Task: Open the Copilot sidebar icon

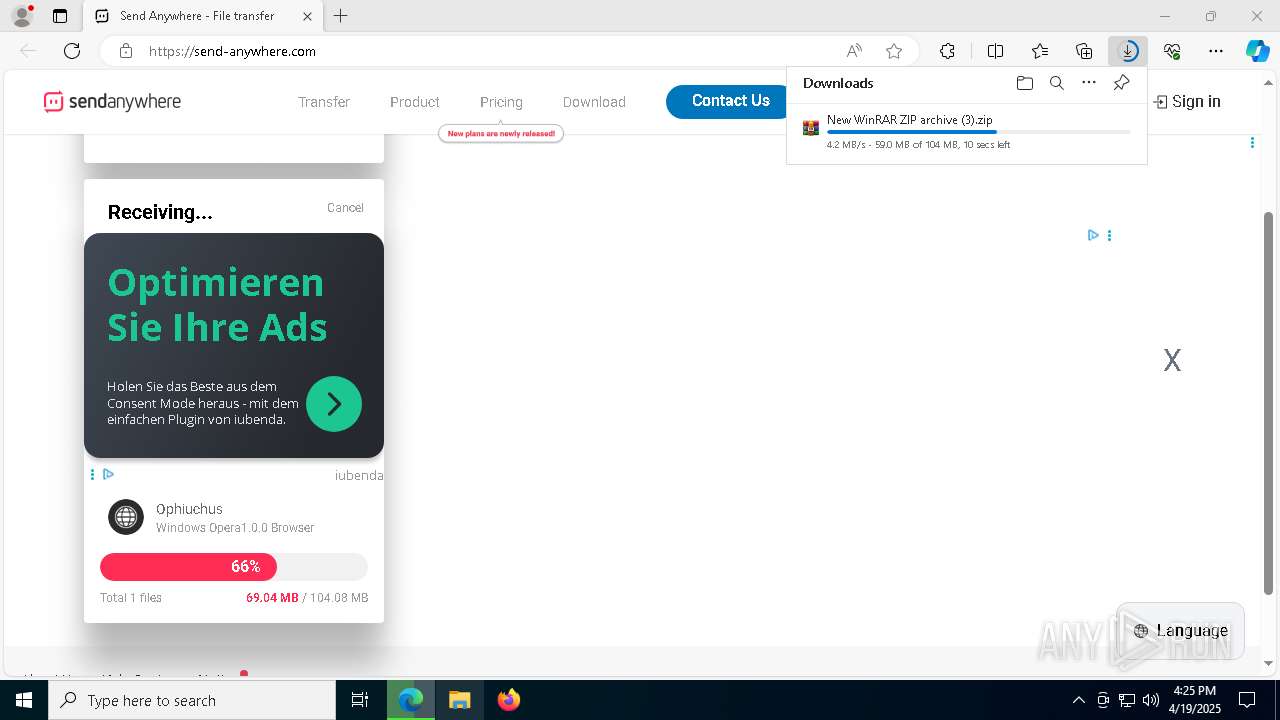Action: pyautogui.click(x=1257, y=51)
